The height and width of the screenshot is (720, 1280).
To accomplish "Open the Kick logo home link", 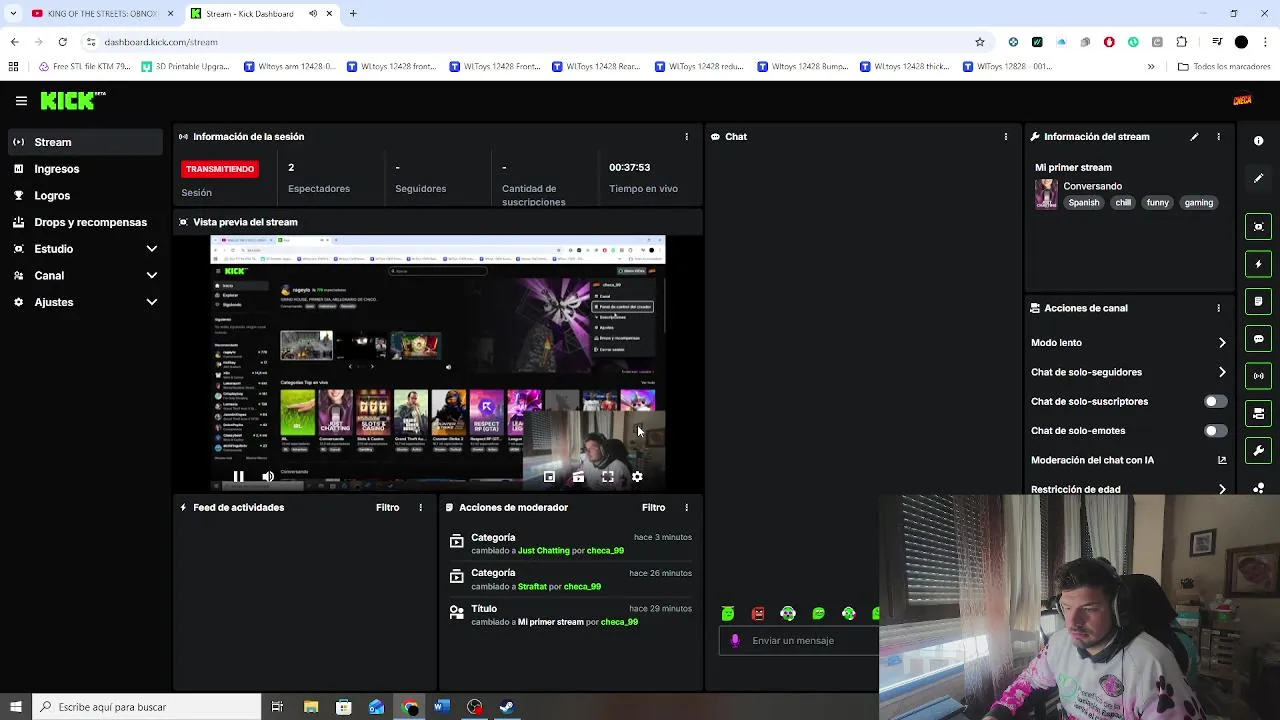I will click(72, 100).
